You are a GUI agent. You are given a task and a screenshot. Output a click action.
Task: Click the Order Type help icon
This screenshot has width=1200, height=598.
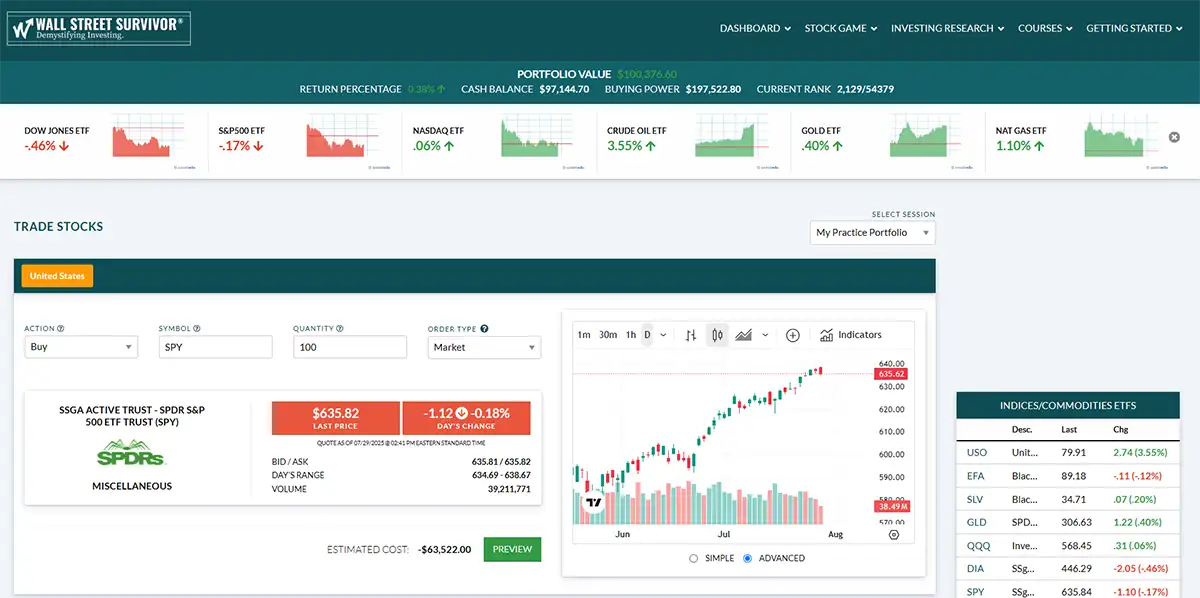pos(484,328)
